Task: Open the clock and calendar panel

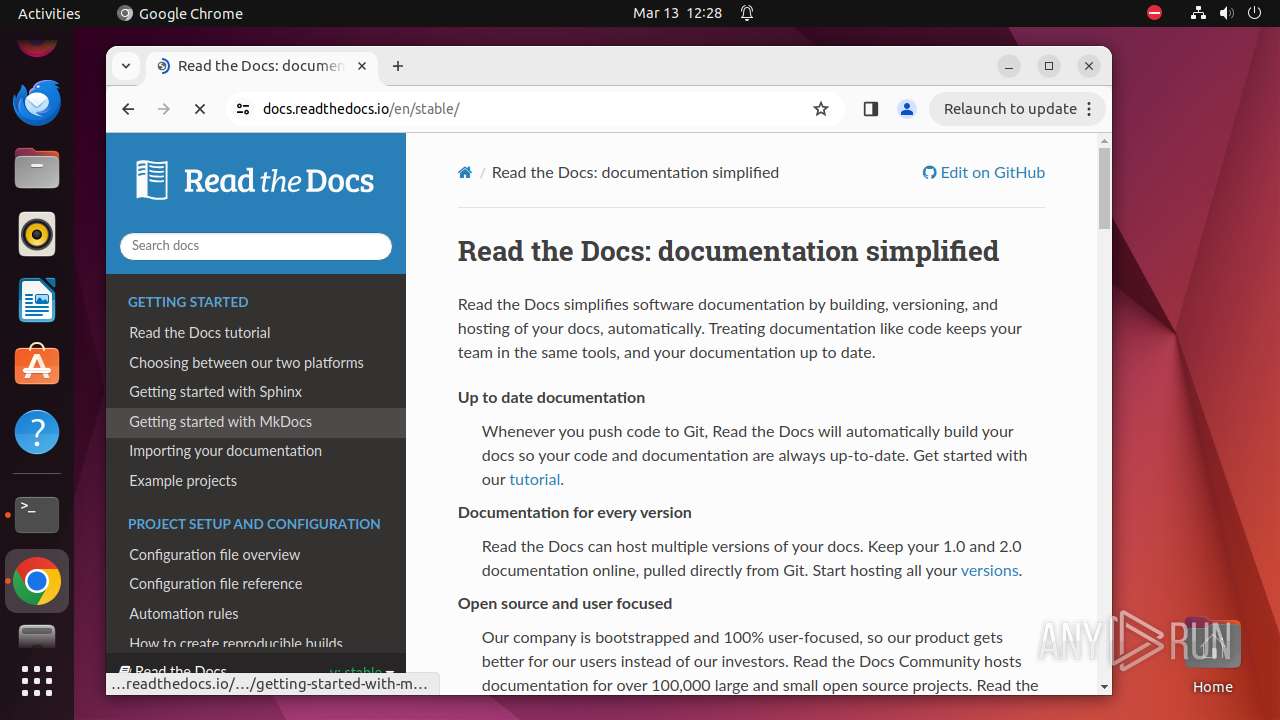Action: [677, 13]
